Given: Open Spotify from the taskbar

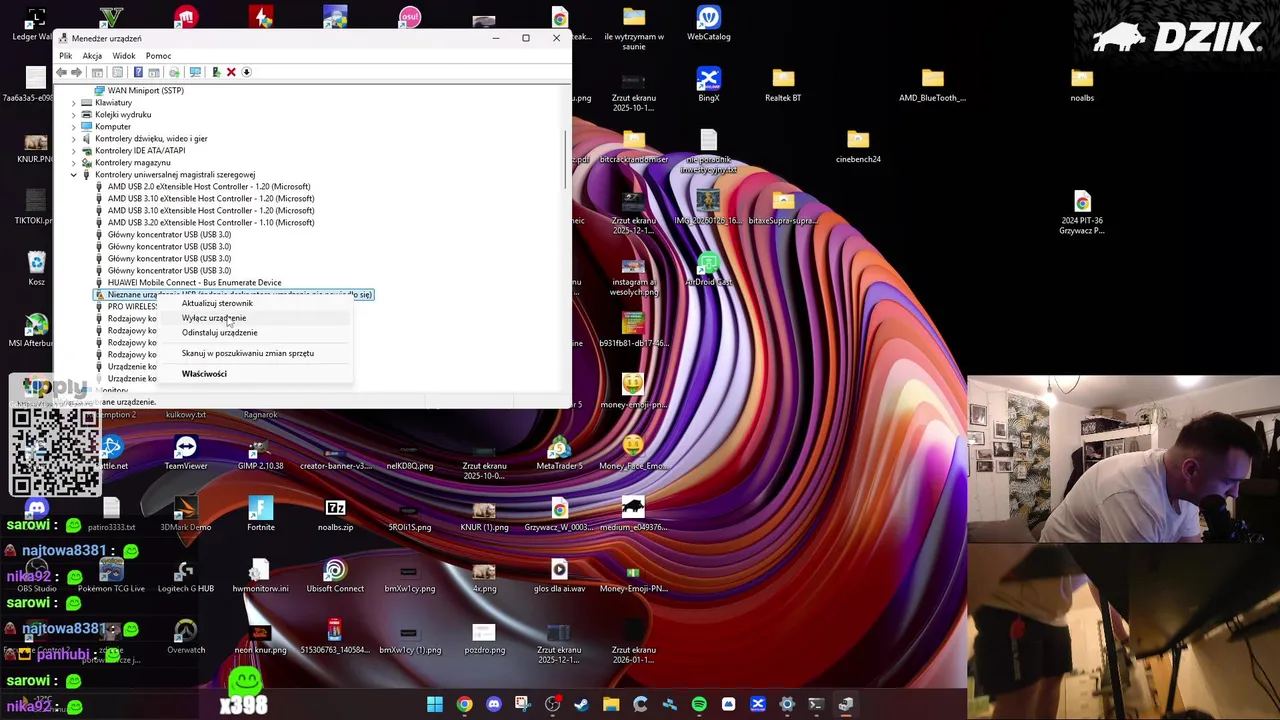Looking at the screenshot, I should 699,704.
